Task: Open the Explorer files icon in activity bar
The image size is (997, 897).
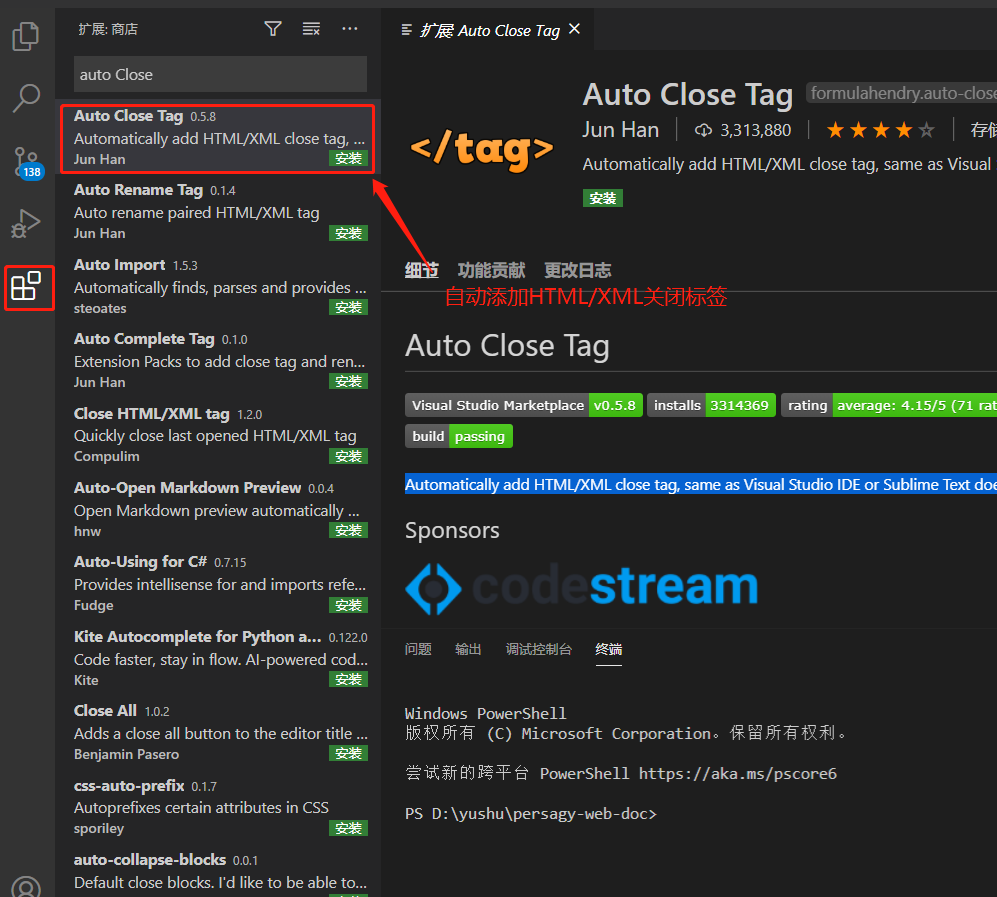Action: 26,37
